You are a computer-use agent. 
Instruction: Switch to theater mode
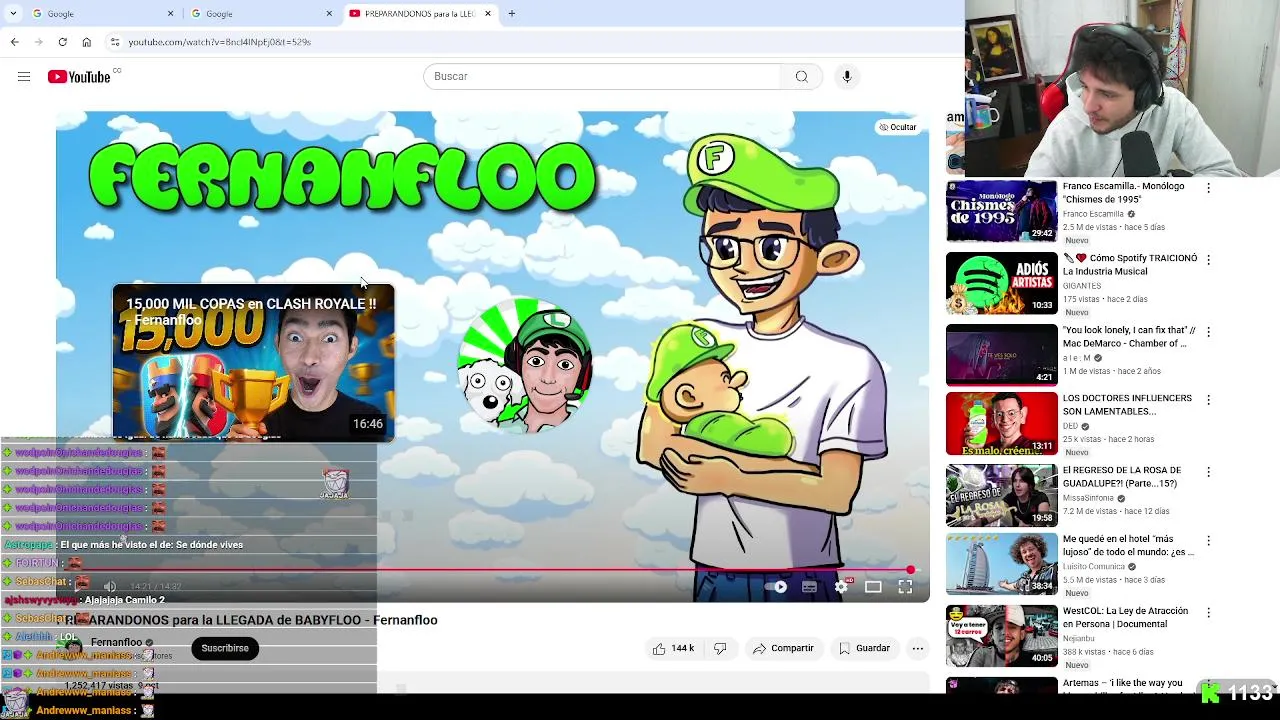(873, 587)
